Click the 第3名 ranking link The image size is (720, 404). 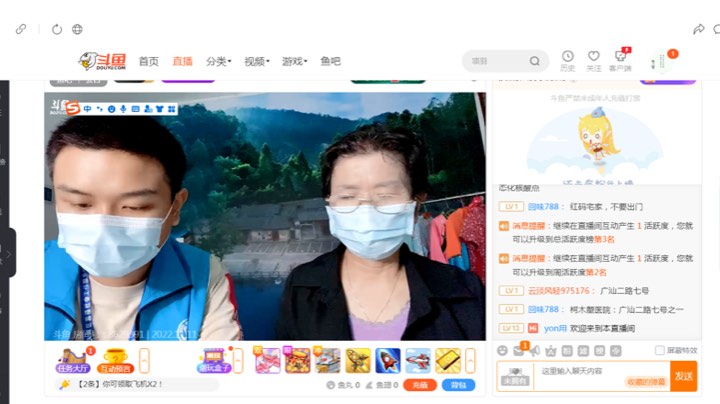(x=604, y=239)
